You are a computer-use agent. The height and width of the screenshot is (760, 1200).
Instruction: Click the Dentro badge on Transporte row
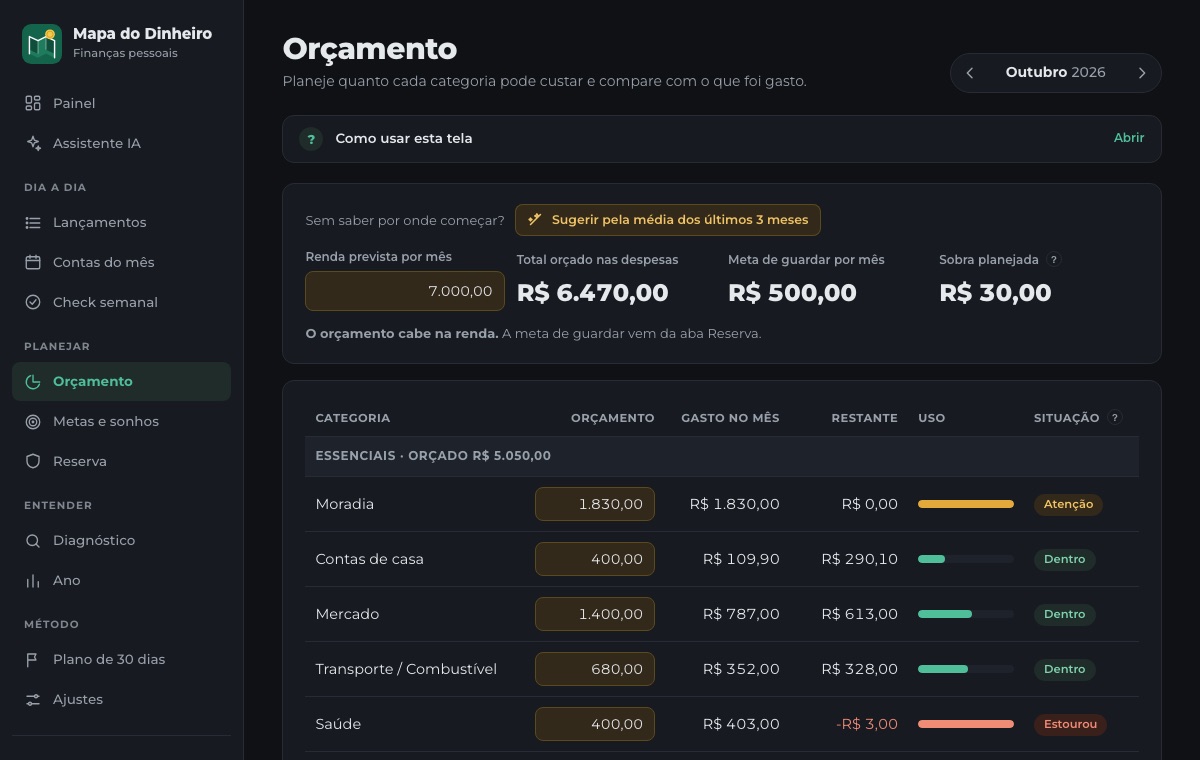tap(1064, 669)
